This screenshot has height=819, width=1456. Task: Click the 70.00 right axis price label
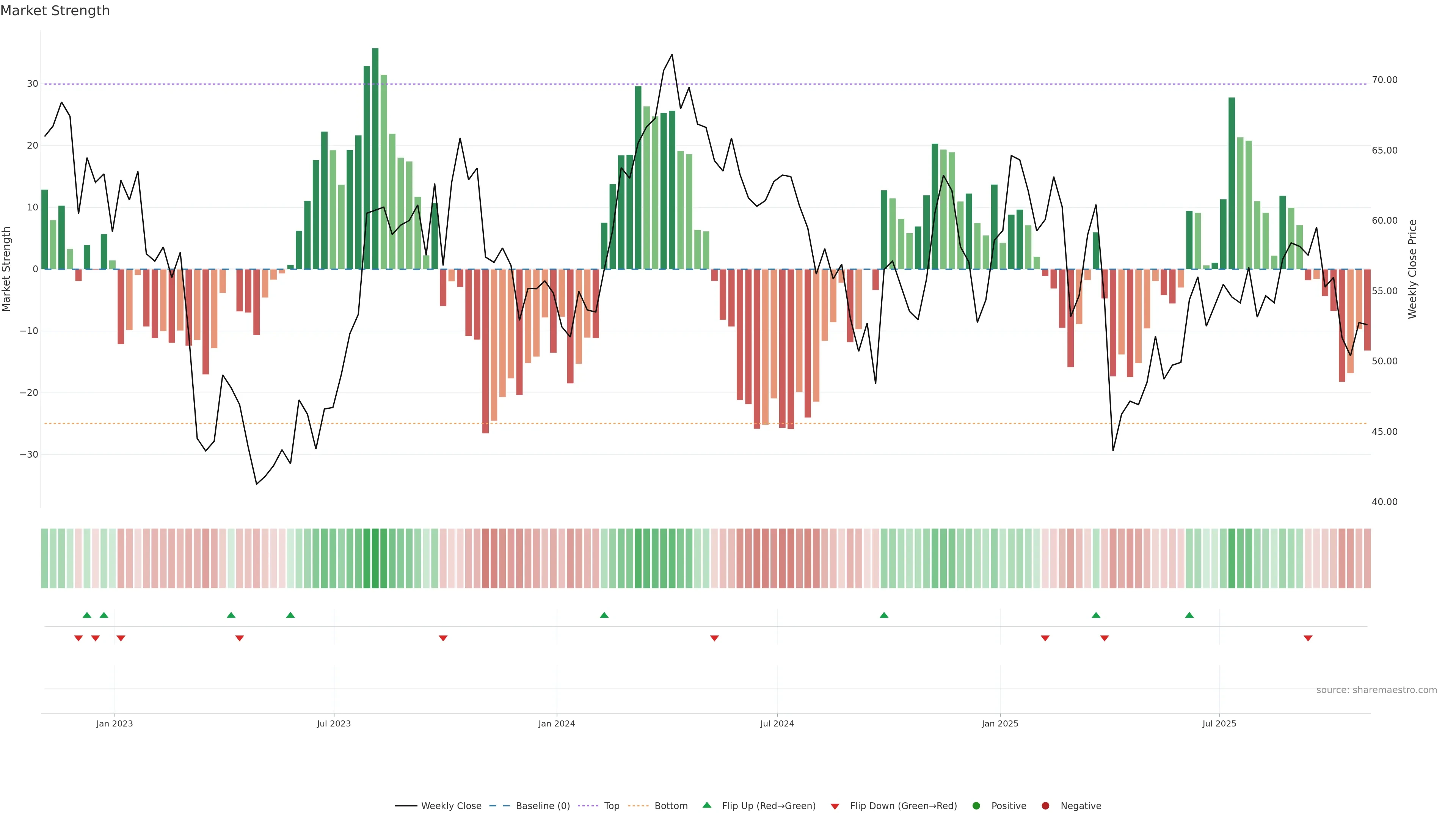coord(1384,80)
